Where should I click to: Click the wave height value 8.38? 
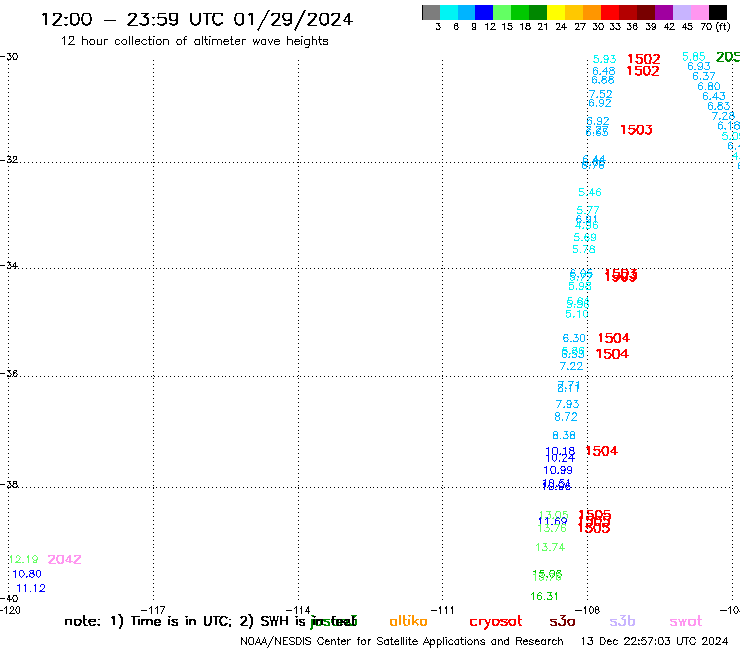pos(564,436)
